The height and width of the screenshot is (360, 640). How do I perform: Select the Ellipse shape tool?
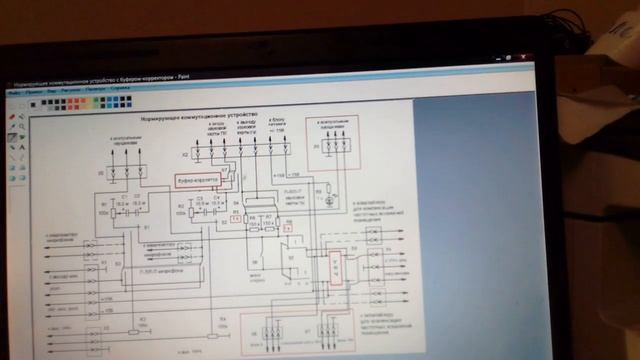click(12, 178)
